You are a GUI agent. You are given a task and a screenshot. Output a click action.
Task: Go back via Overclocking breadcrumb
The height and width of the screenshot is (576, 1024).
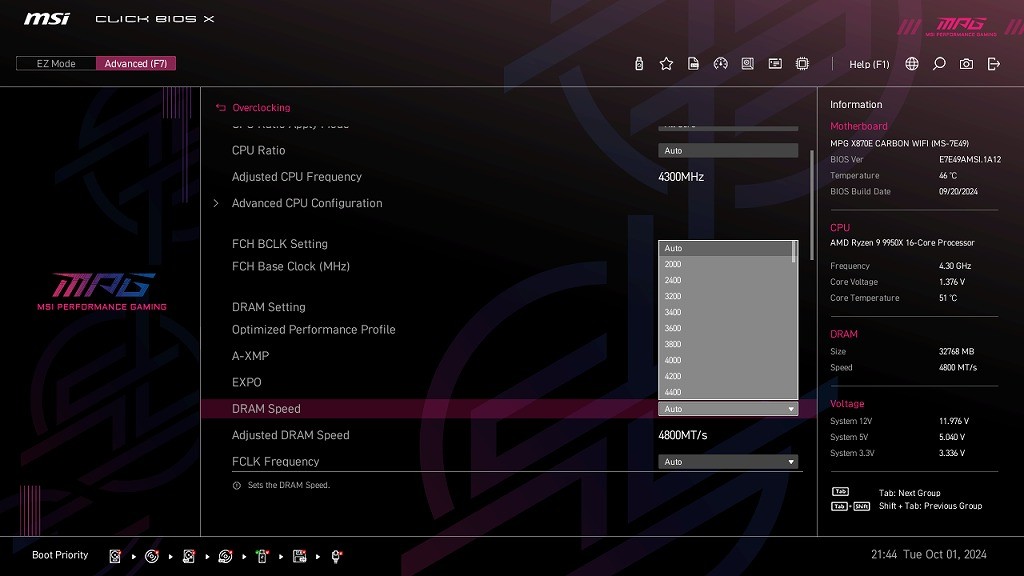tap(260, 108)
